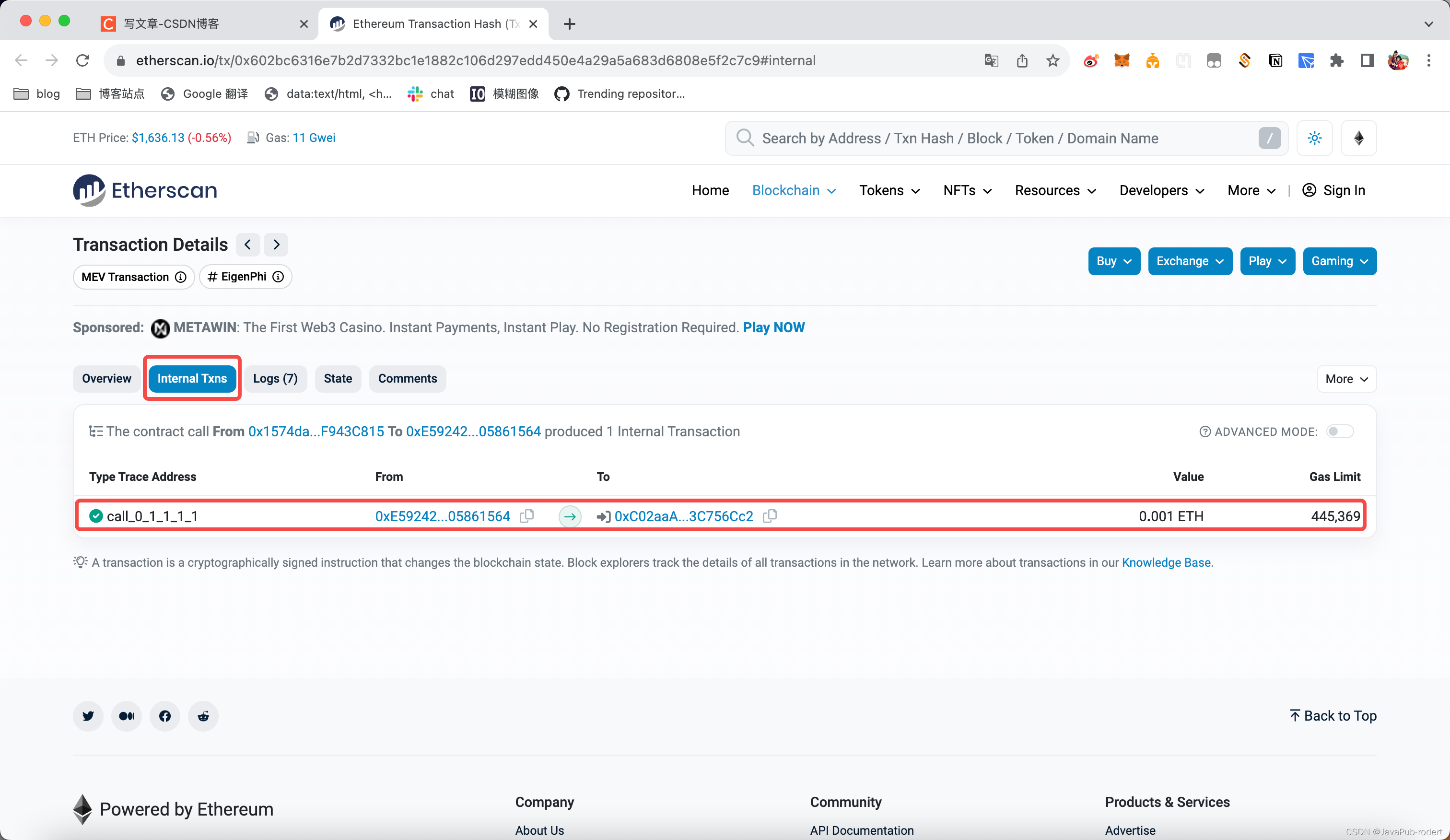Open the Reddit social icon
The image size is (1450, 840).
pyautogui.click(x=203, y=716)
